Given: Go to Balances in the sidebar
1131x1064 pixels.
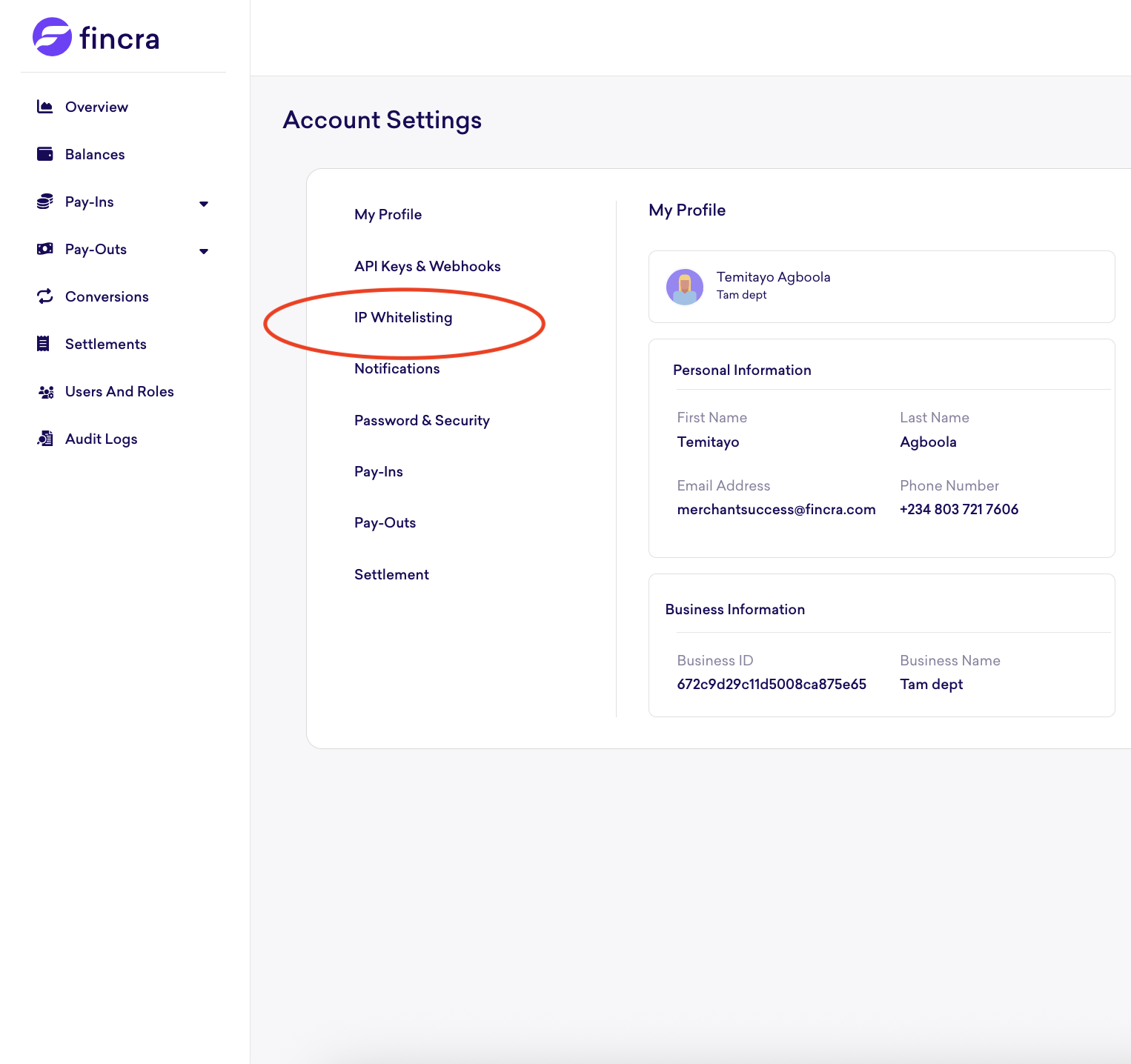Looking at the screenshot, I should [95, 154].
